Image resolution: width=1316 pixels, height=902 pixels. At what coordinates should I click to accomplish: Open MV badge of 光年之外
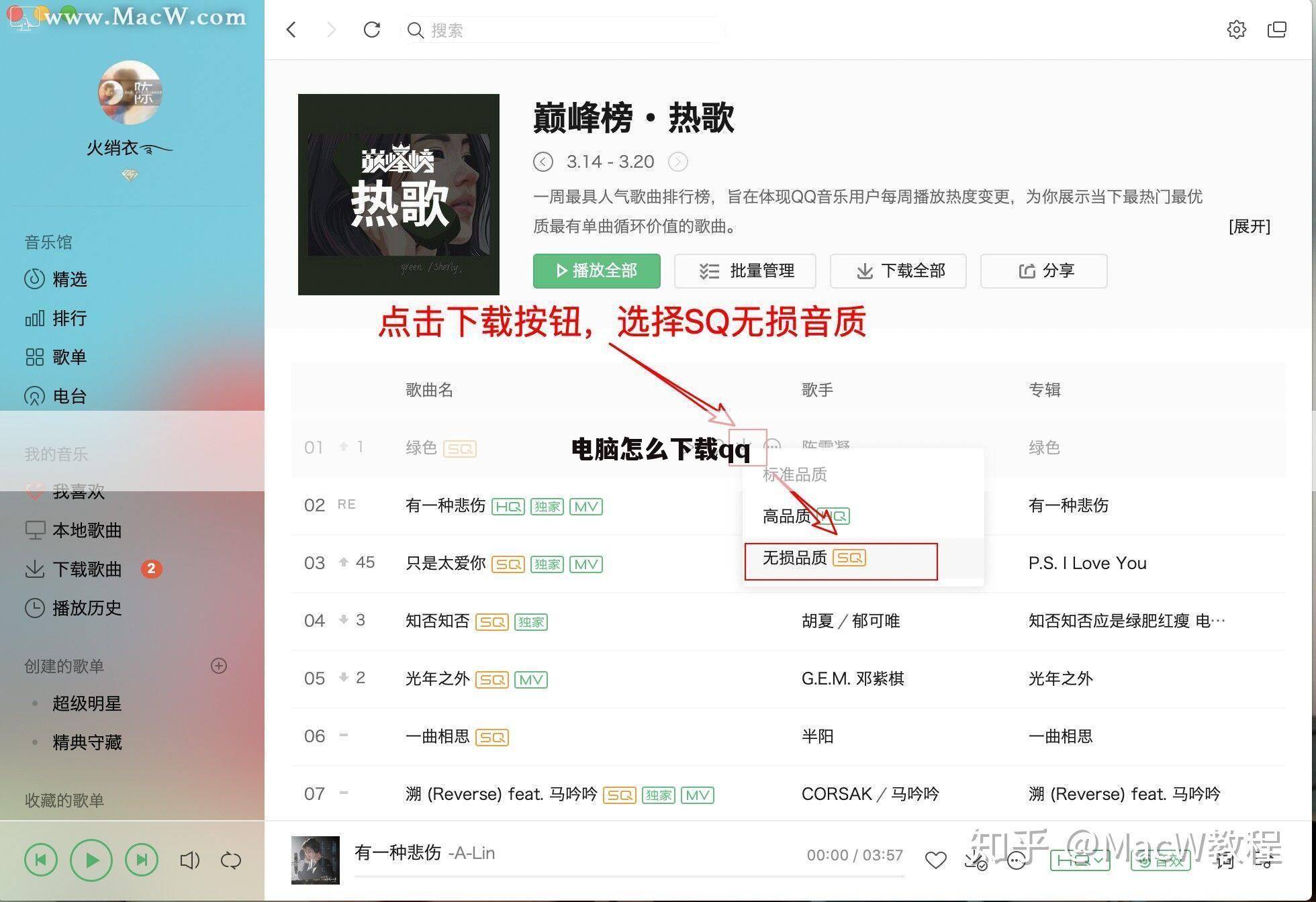click(531, 680)
